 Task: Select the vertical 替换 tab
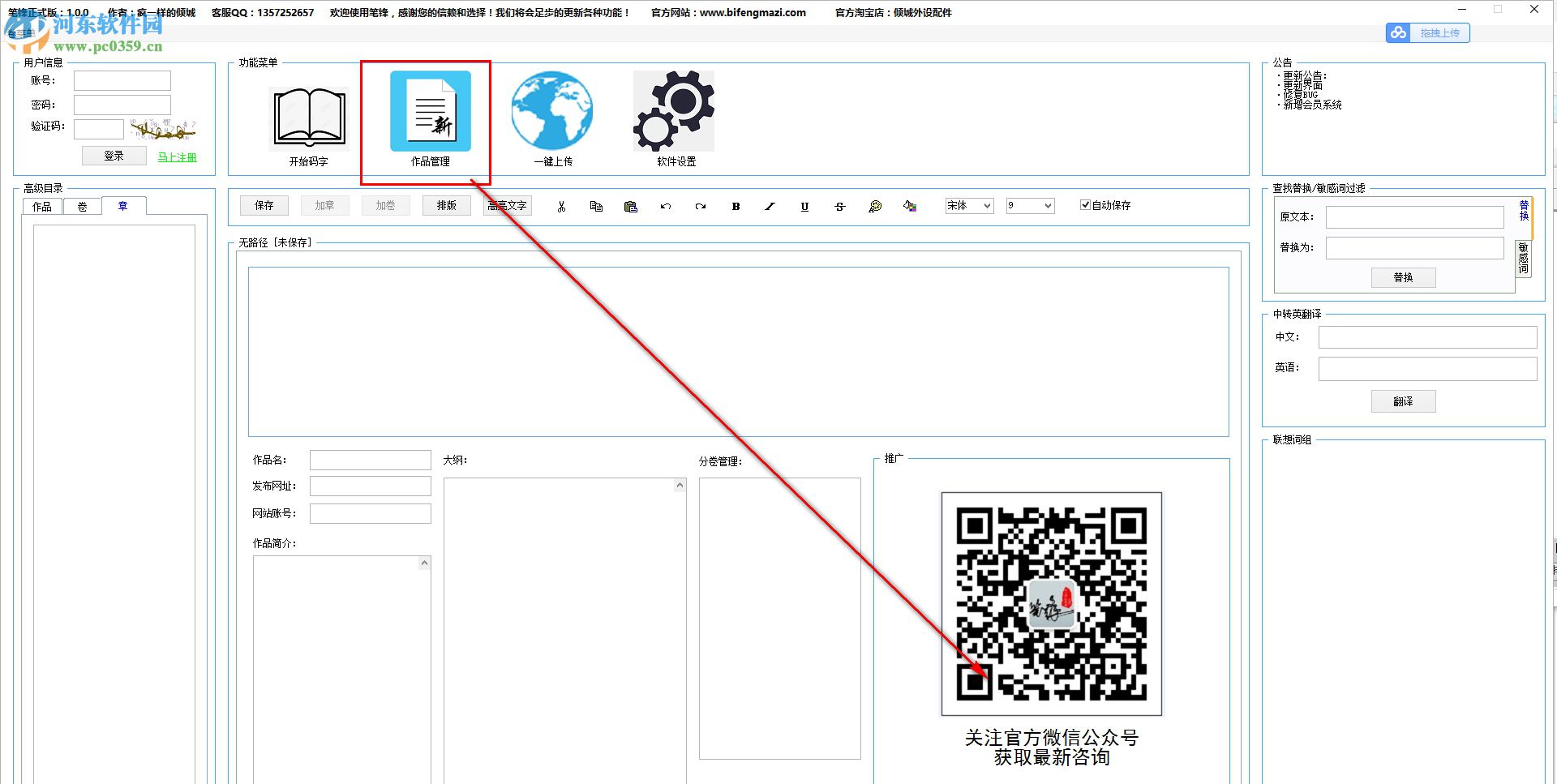(1524, 211)
